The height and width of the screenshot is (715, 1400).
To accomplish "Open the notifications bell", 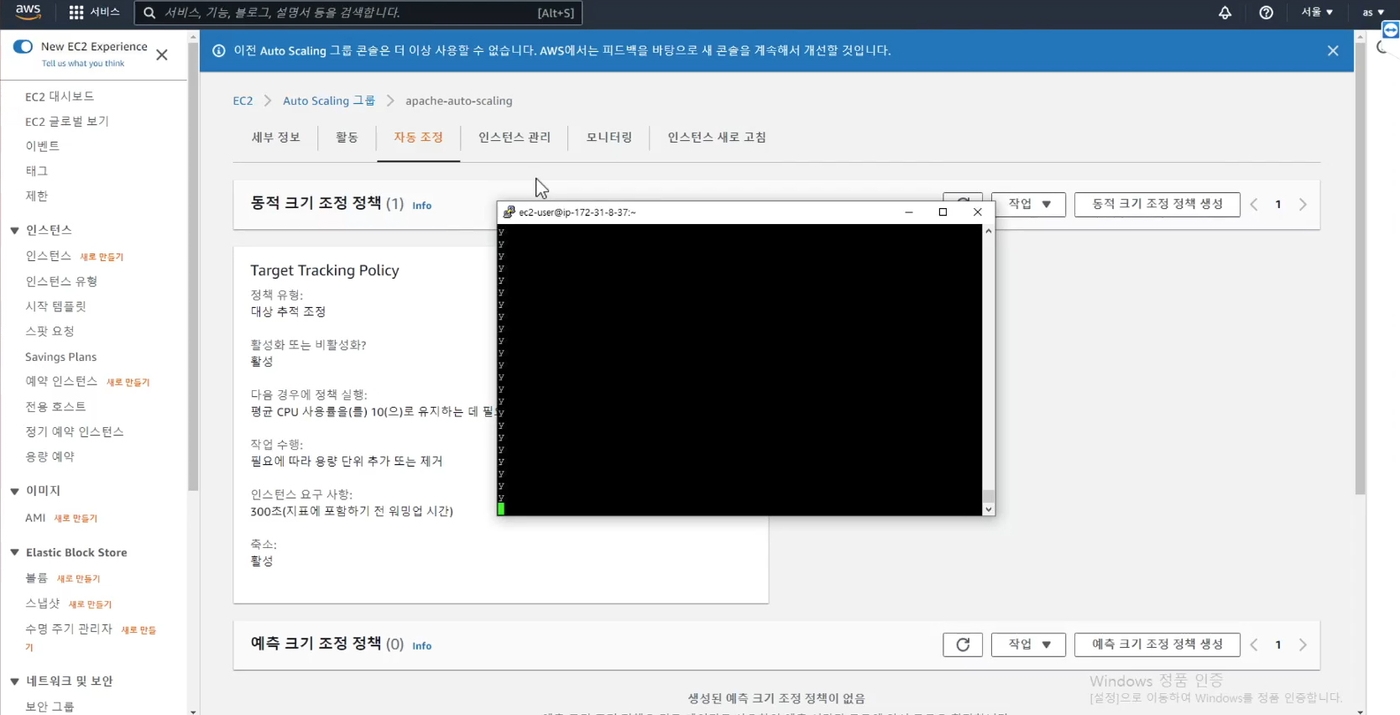I will coord(1225,13).
